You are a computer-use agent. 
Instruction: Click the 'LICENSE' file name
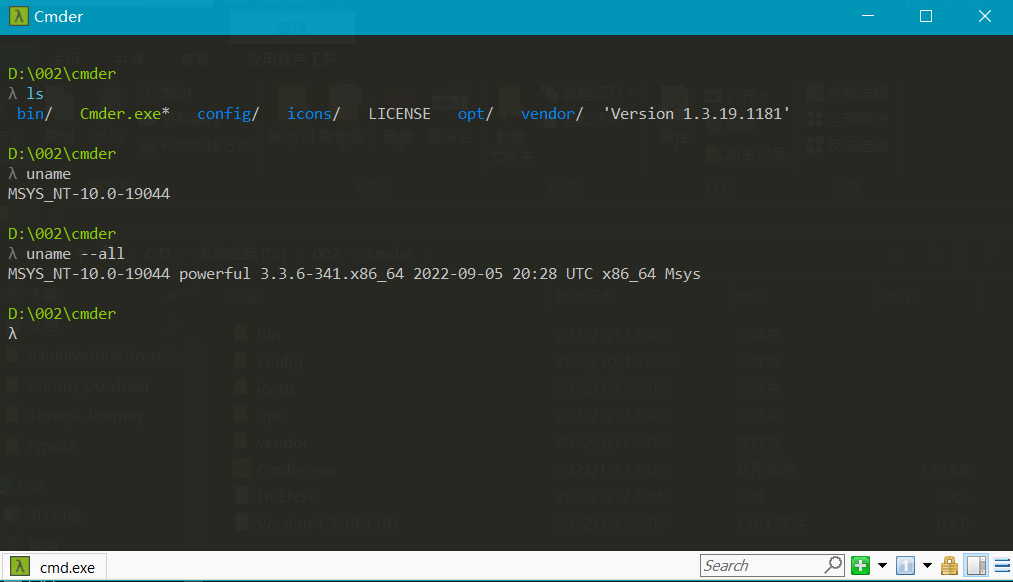pyautogui.click(x=399, y=114)
